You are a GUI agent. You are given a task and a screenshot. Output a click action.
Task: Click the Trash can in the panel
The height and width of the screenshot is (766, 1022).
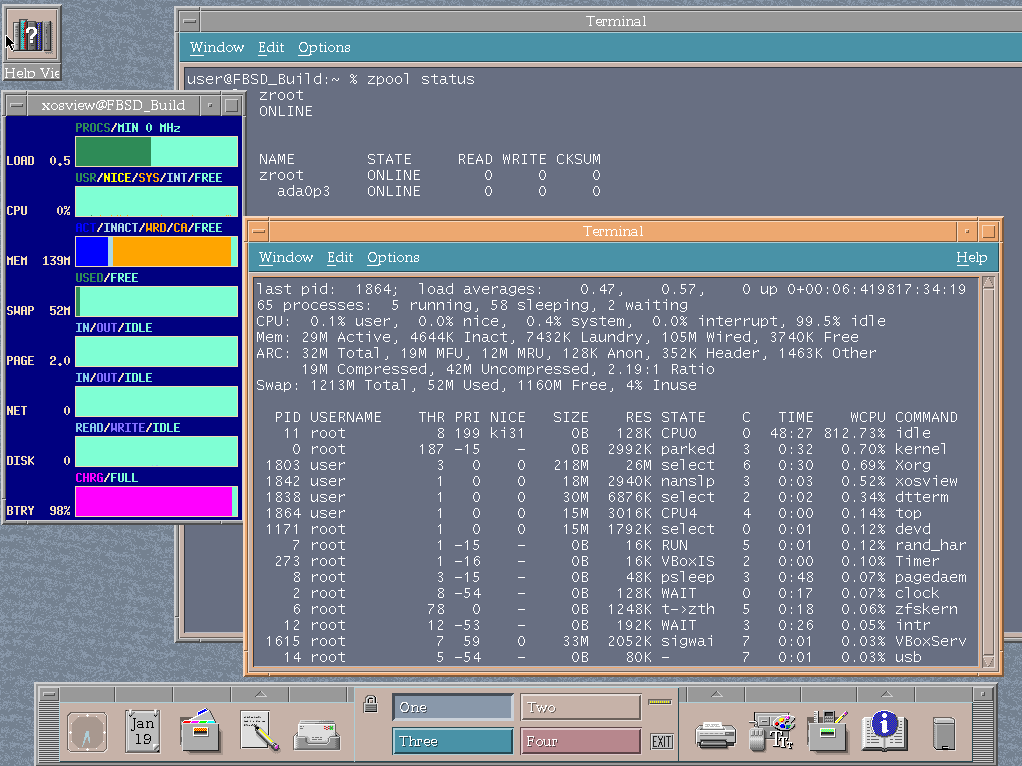944,734
